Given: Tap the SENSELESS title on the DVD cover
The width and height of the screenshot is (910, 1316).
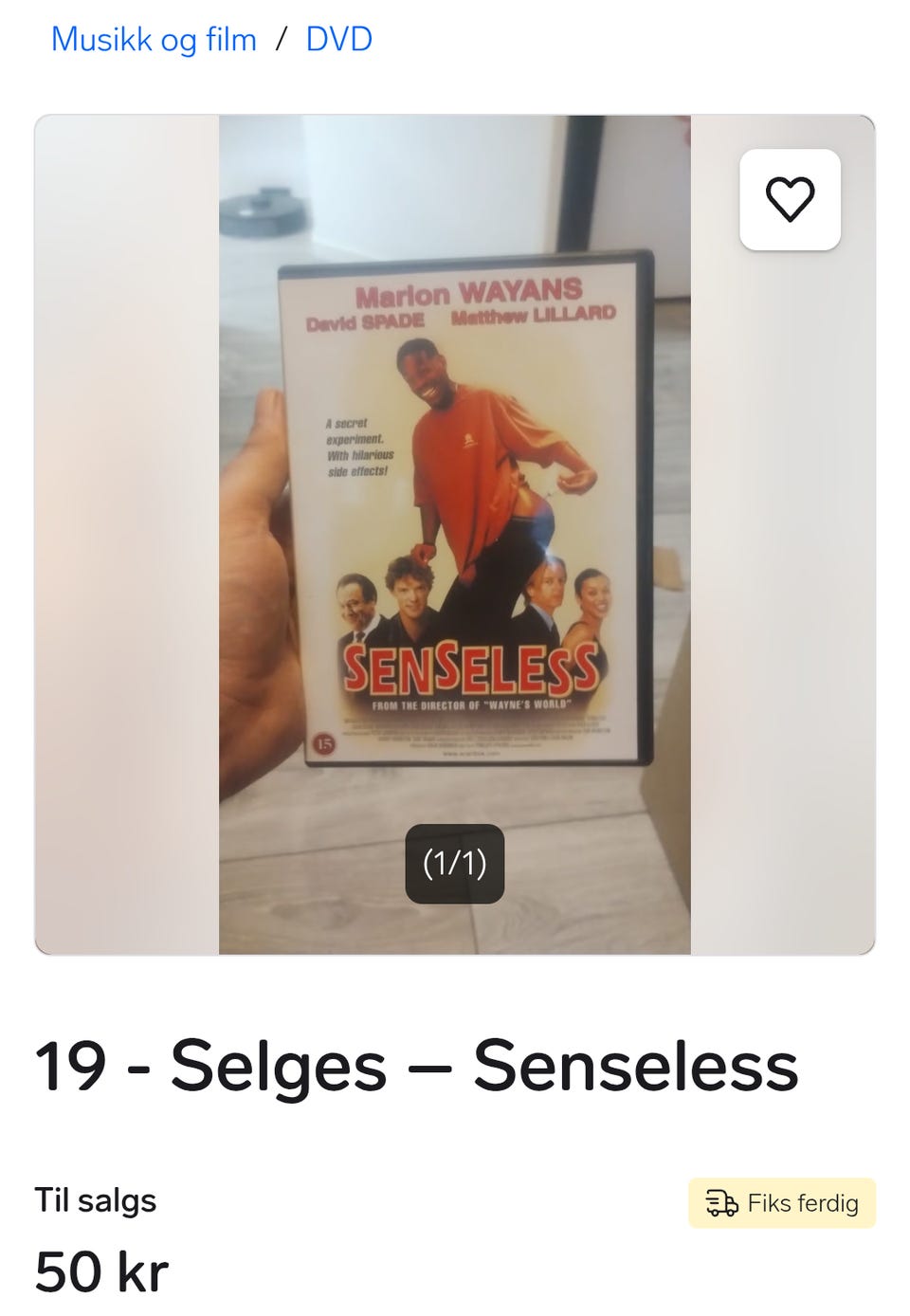Looking at the screenshot, I should click(470, 667).
